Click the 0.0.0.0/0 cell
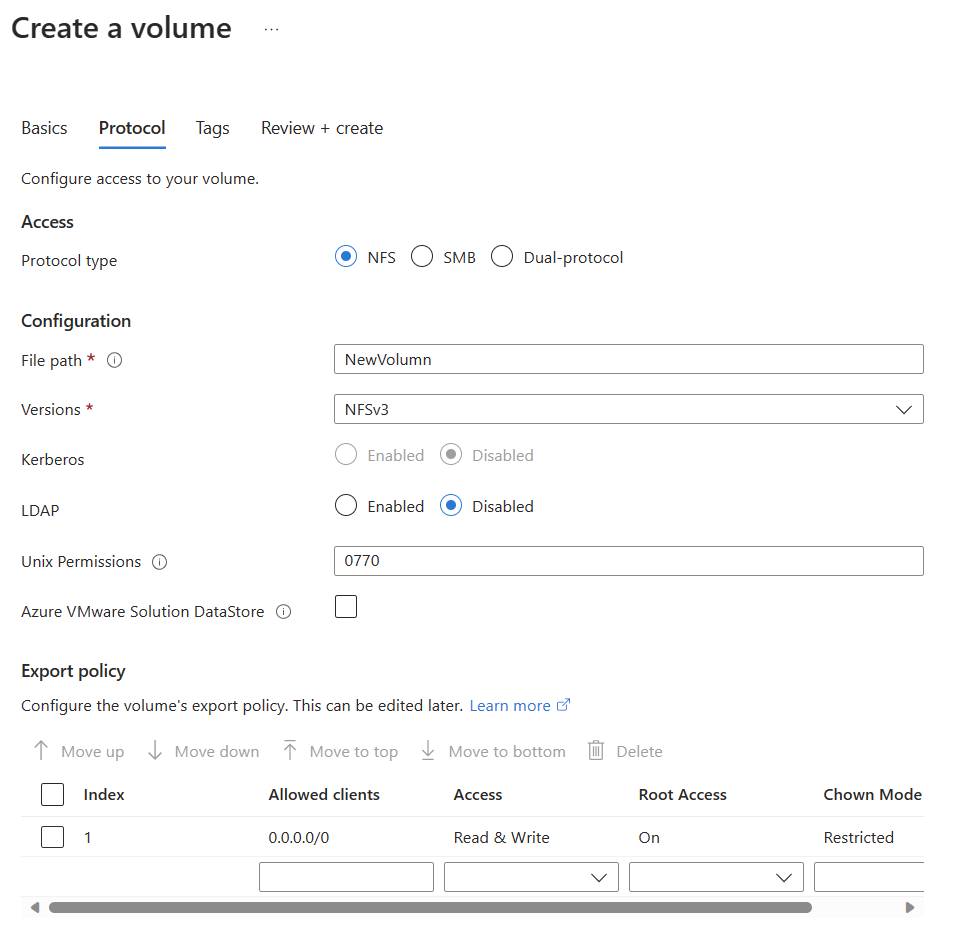Screen dimensions: 972x931 pos(299,837)
